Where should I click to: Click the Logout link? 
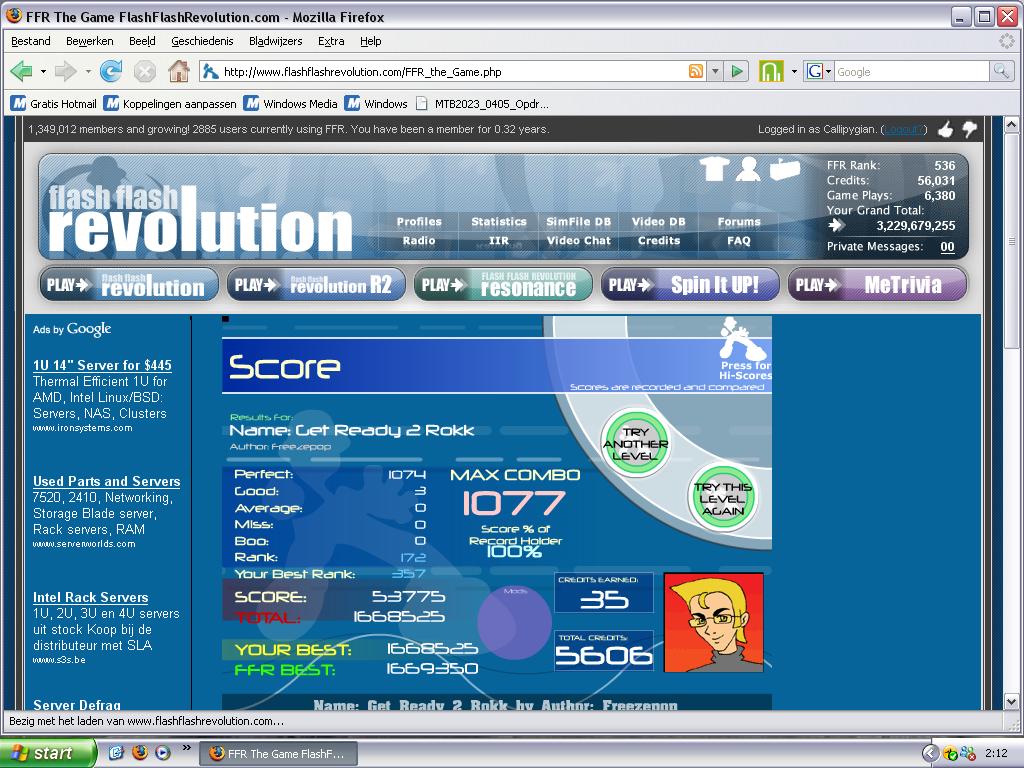pyautogui.click(x=903, y=129)
